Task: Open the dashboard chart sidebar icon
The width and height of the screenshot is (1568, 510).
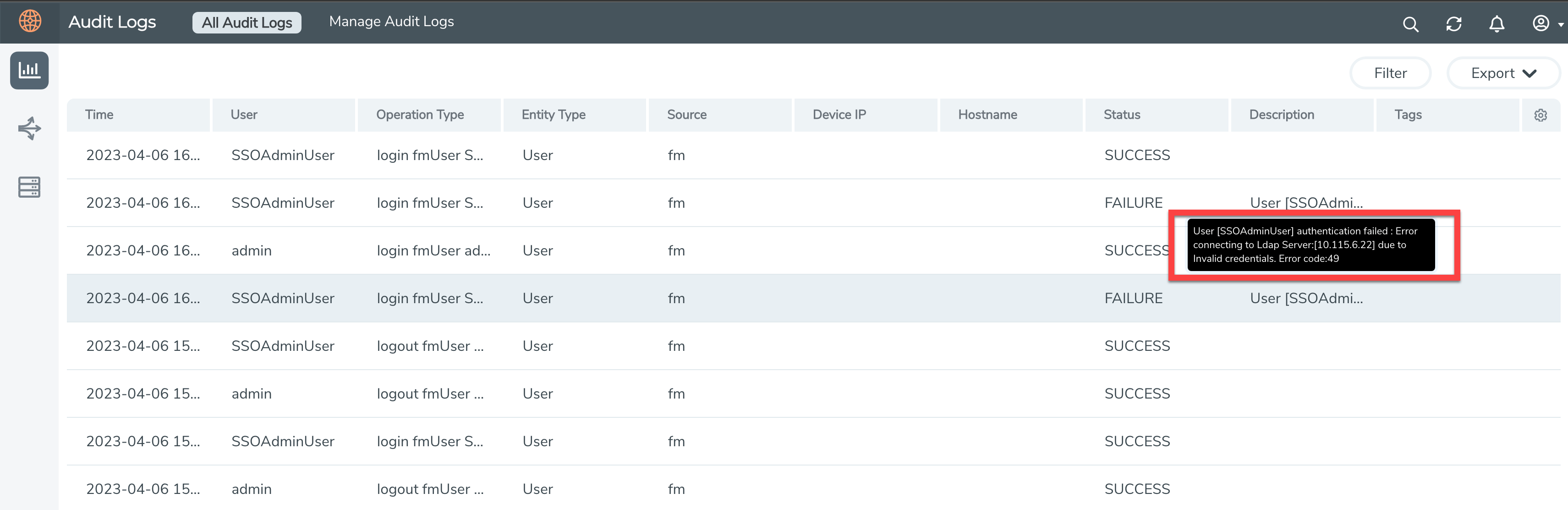Action: (29, 71)
